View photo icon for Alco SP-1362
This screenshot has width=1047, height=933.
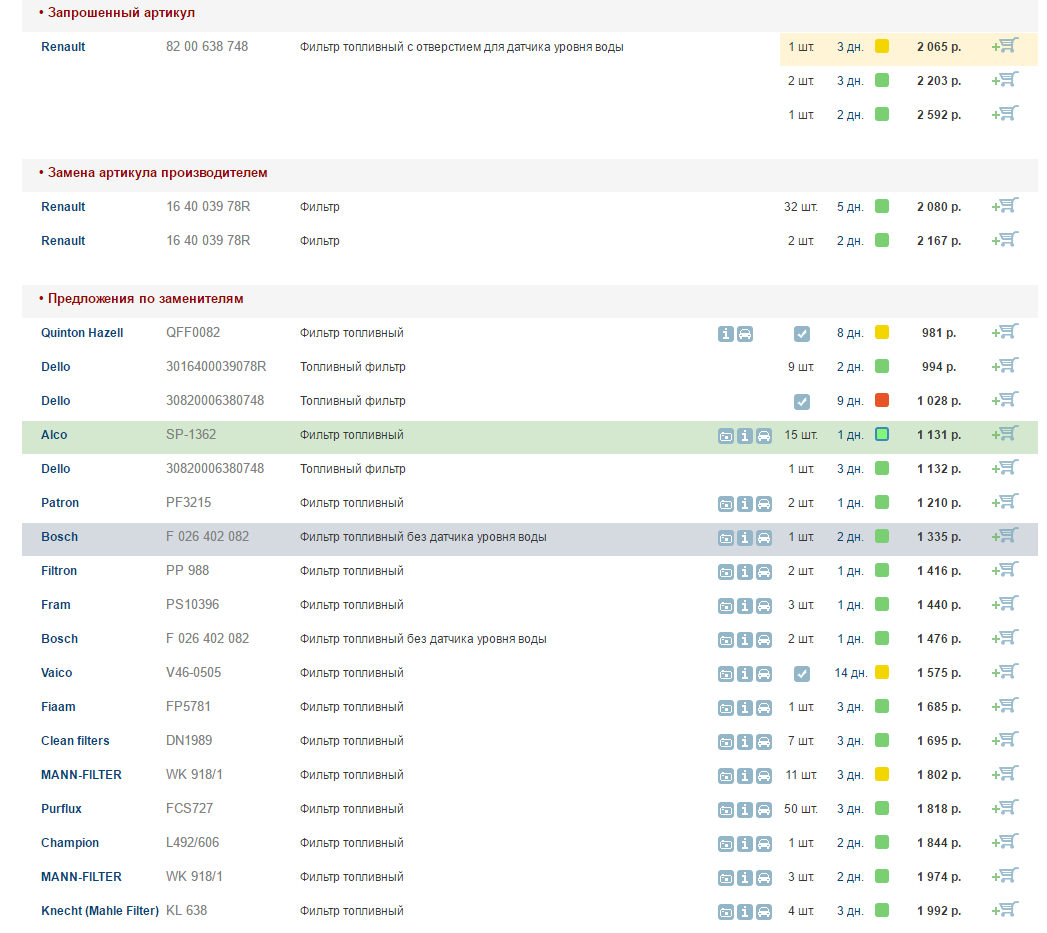(726, 436)
